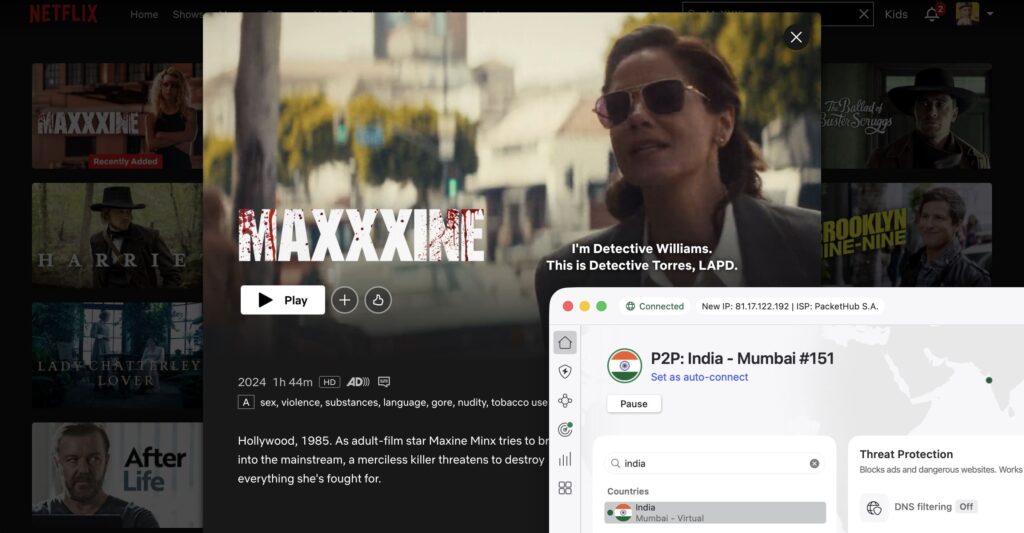Click the A maturity rating badge
The height and width of the screenshot is (533, 1024).
(246, 402)
